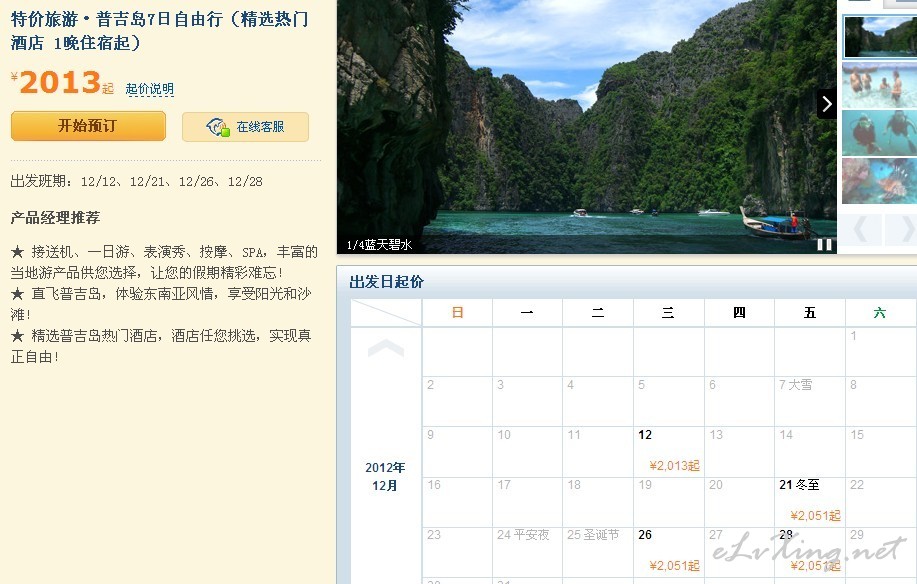Click calendar date 16

(x=434, y=485)
